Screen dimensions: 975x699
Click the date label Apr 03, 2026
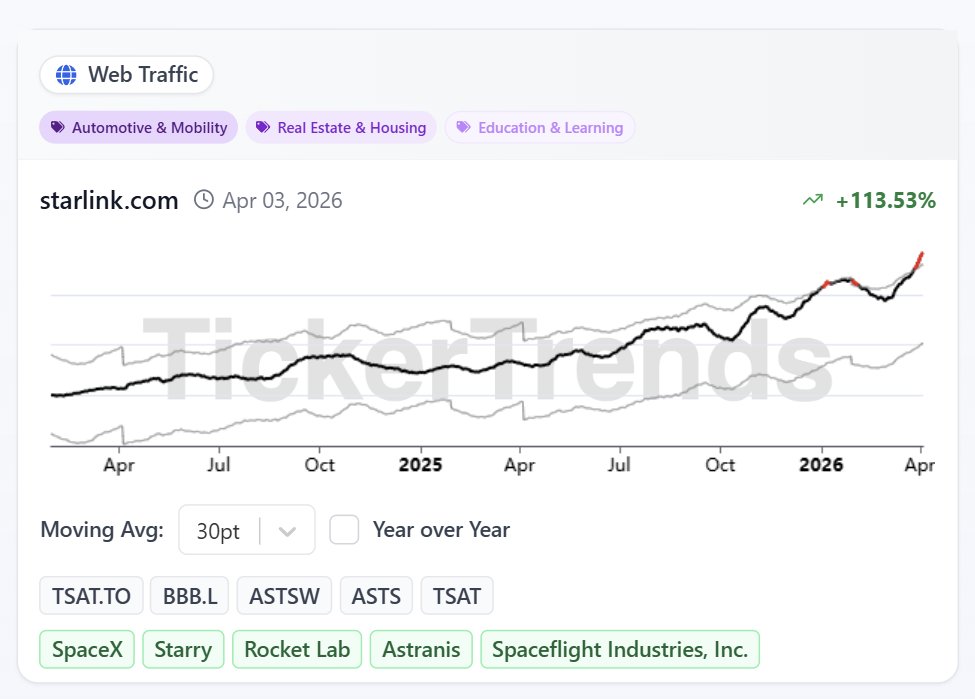click(x=284, y=200)
